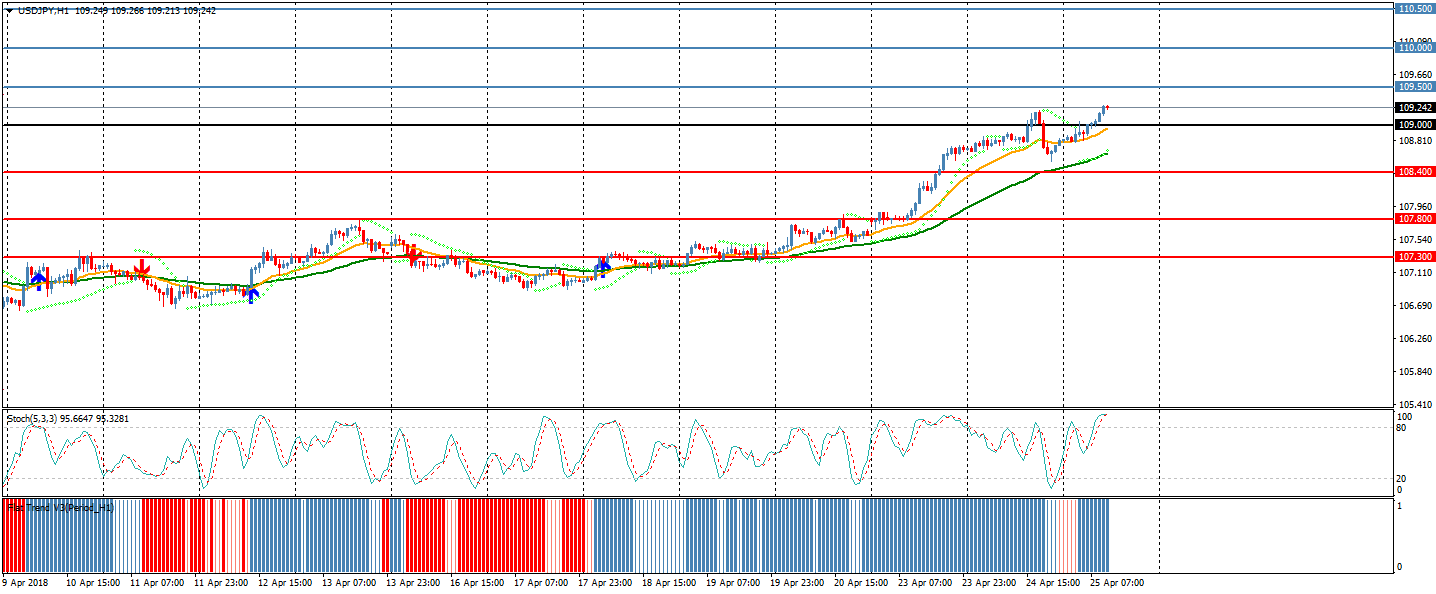Click blue up arrow near 17 Apr 23:00
This screenshot has height=594, width=1436.
pyautogui.click(x=603, y=266)
